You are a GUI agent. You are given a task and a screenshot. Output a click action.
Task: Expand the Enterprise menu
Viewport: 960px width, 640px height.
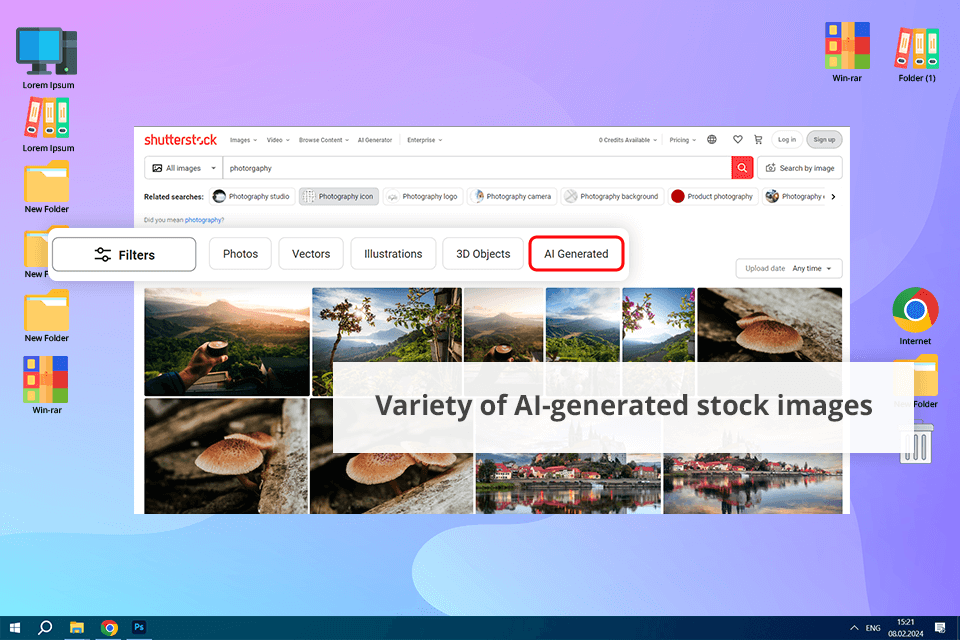pyautogui.click(x=424, y=140)
